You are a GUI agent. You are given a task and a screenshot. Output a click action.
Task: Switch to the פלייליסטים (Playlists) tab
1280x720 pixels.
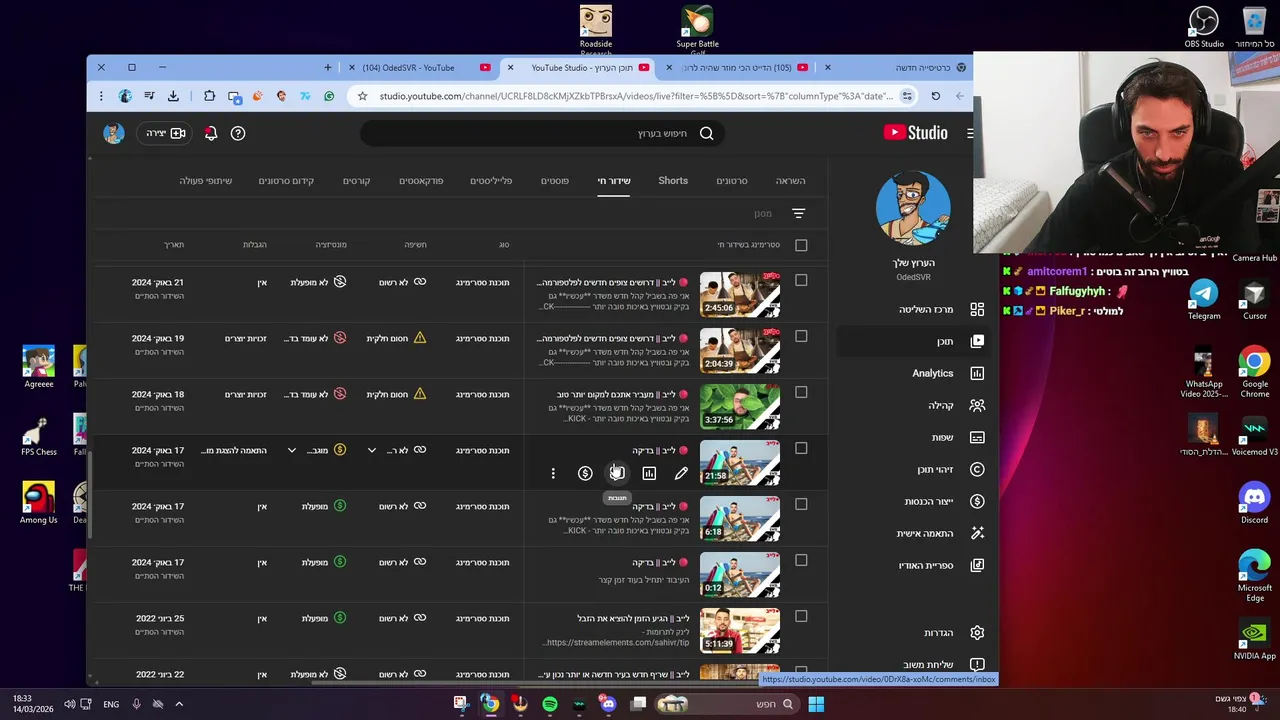point(491,181)
